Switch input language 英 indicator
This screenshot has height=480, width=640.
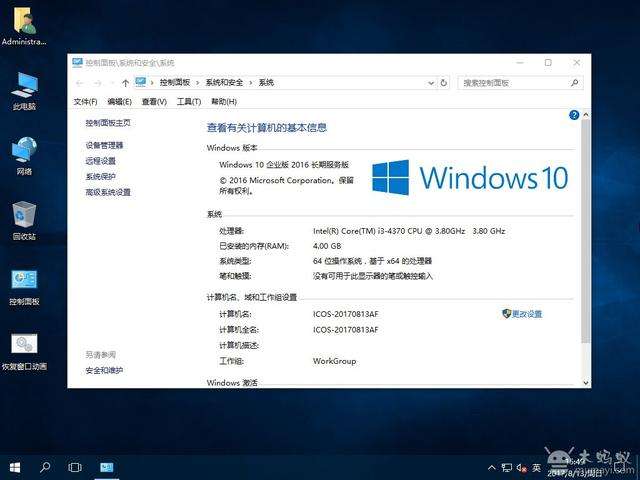click(536, 468)
